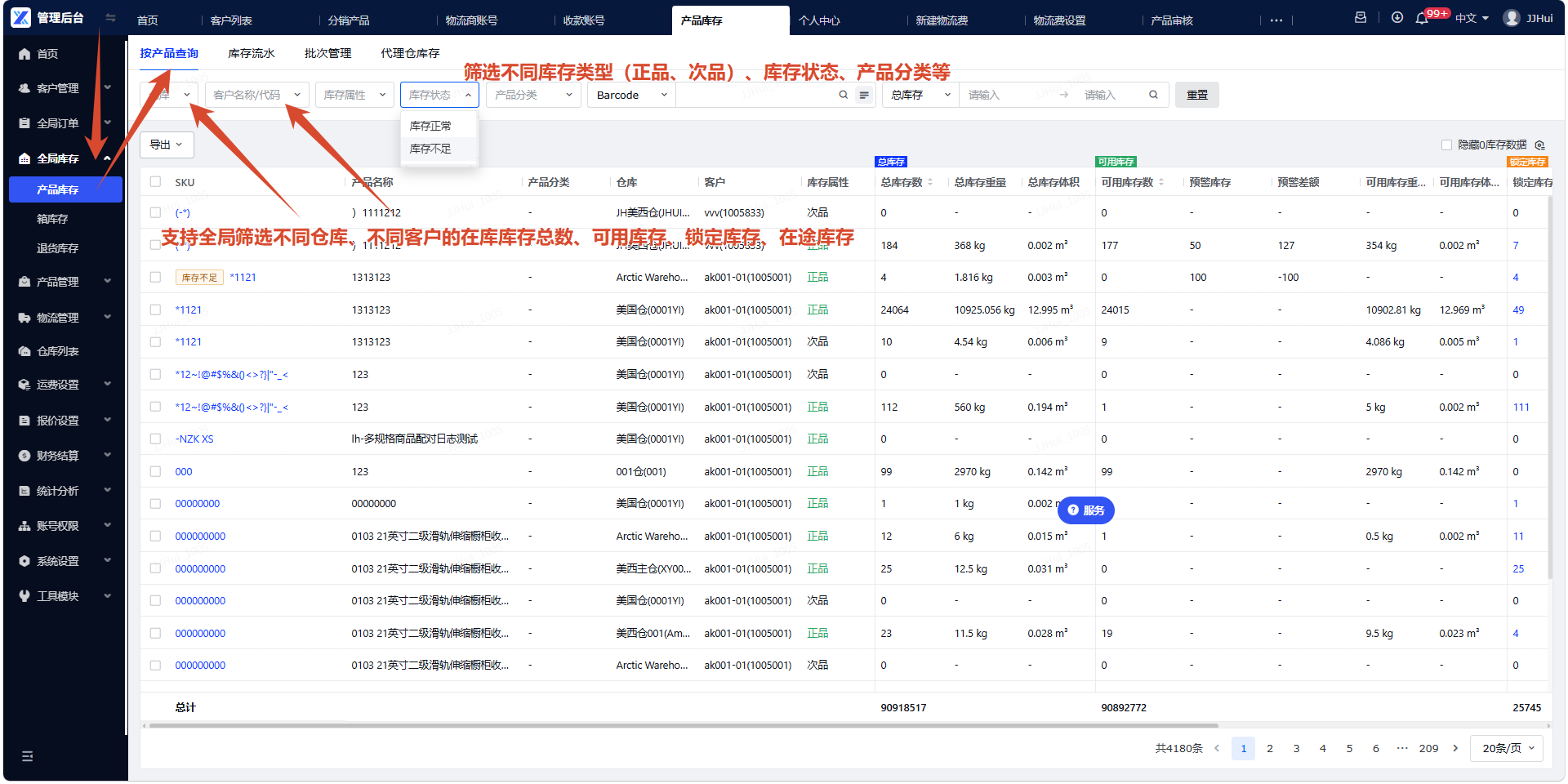Screen dimensions: 1568x784
Task: Click the 报价设置 sidebar icon
Action: 24,421
